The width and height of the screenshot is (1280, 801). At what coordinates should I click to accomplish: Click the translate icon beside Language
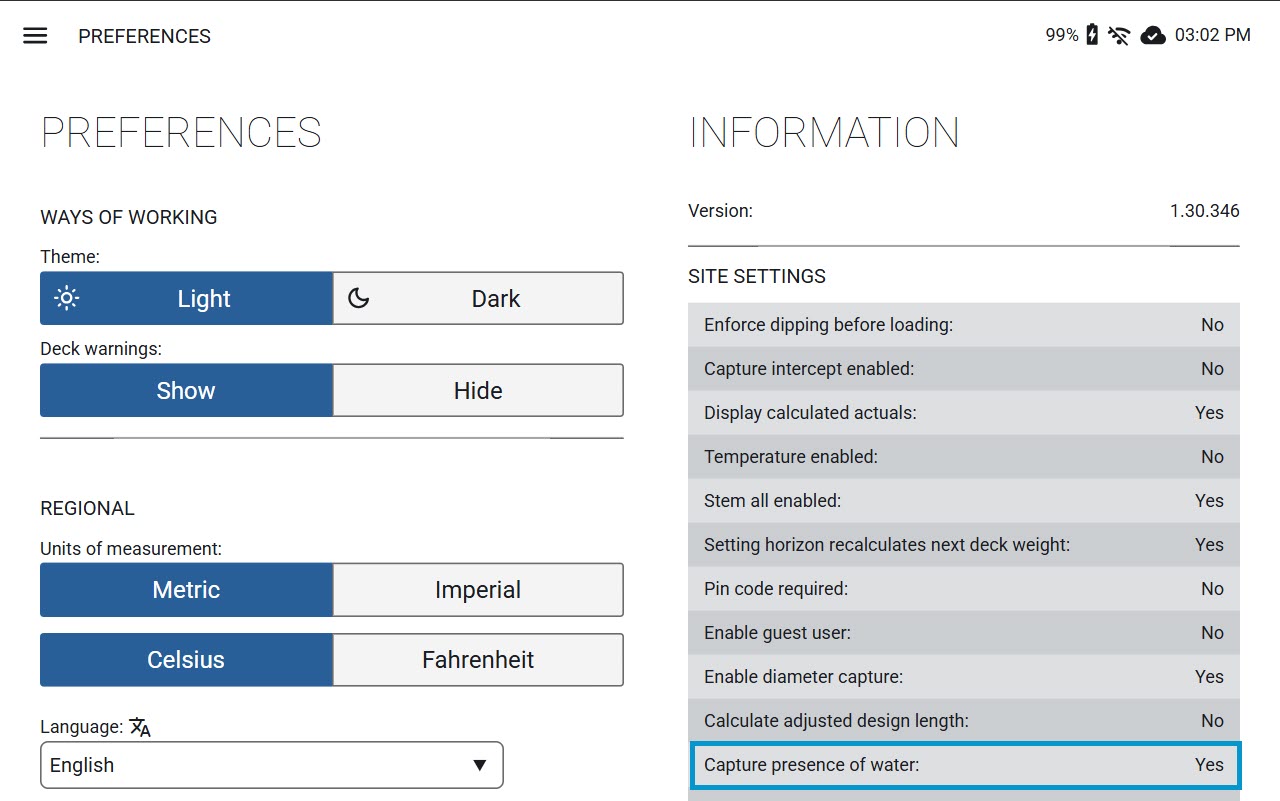click(x=140, y=727)
